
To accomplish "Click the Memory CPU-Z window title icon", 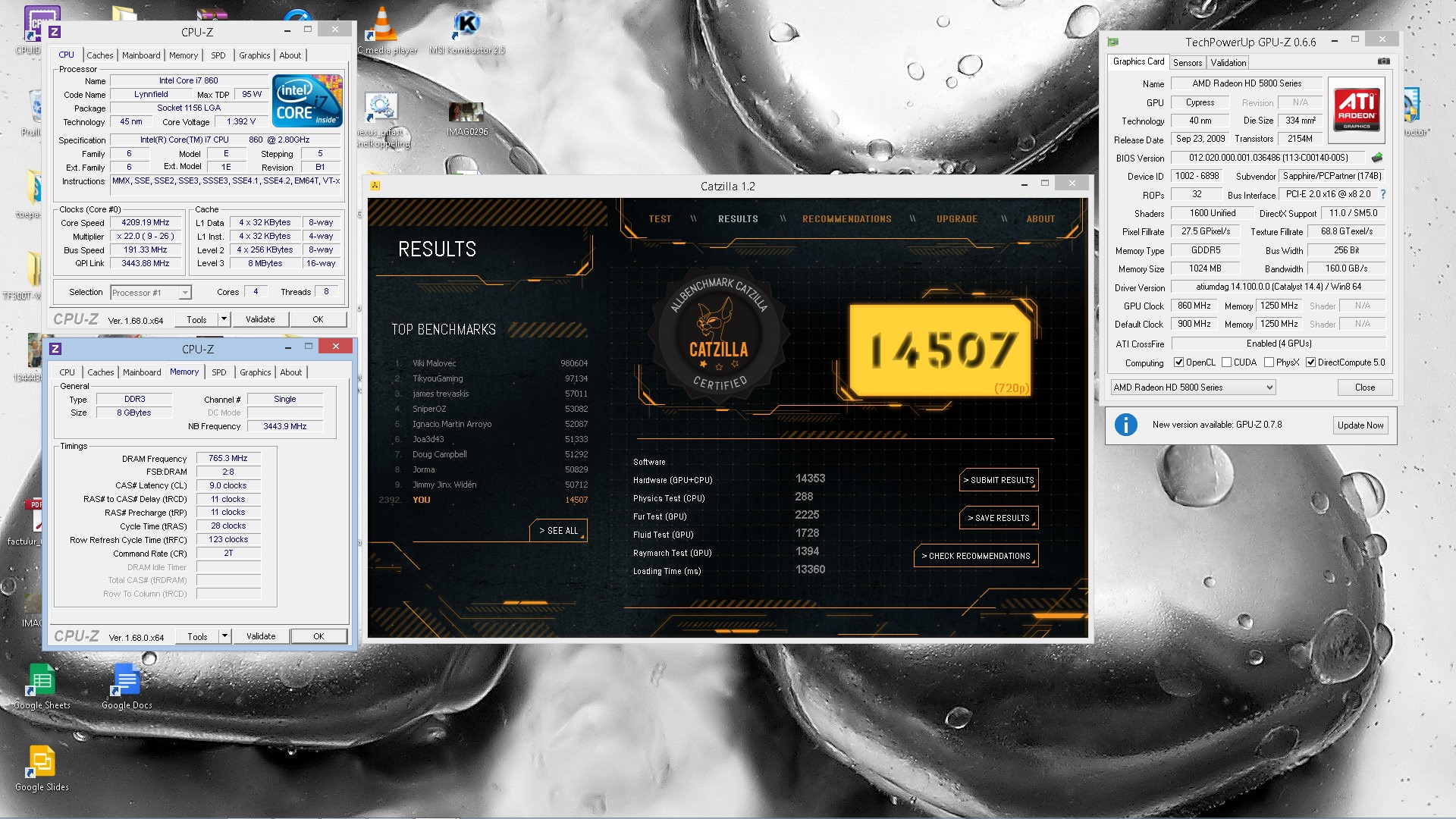I will tap(55, 349).
